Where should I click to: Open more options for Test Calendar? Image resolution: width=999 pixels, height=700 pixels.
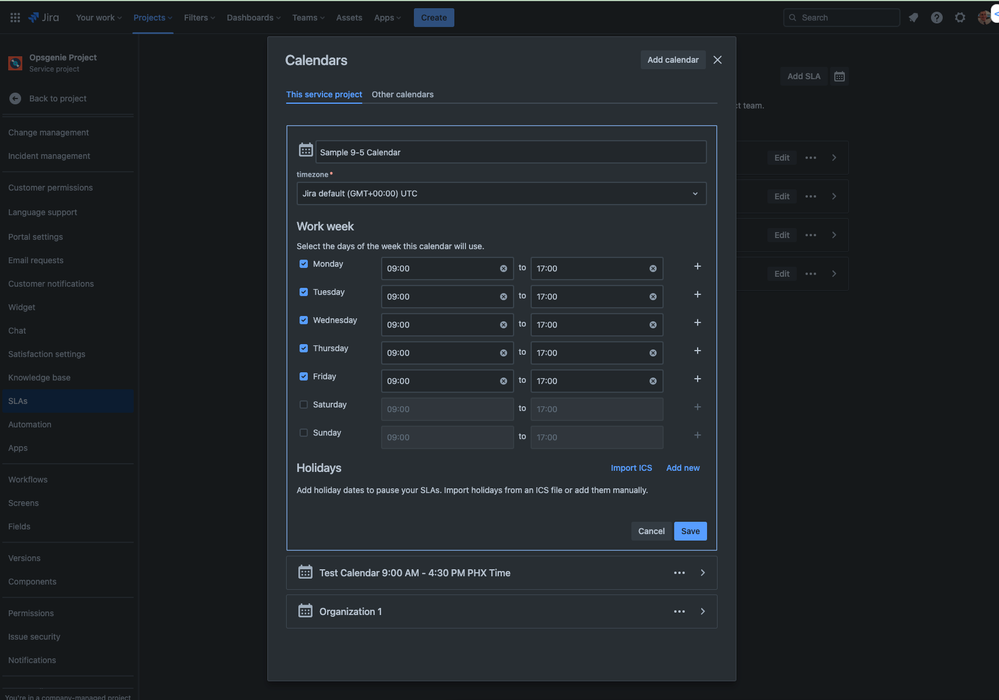pyautogui.click(x=680, y=573)
